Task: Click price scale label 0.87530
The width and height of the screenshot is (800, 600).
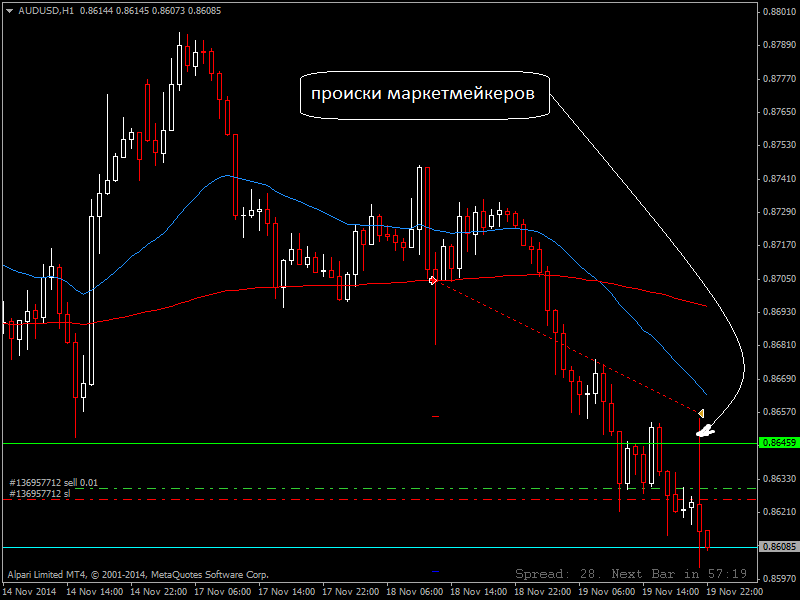Action: 779,145
